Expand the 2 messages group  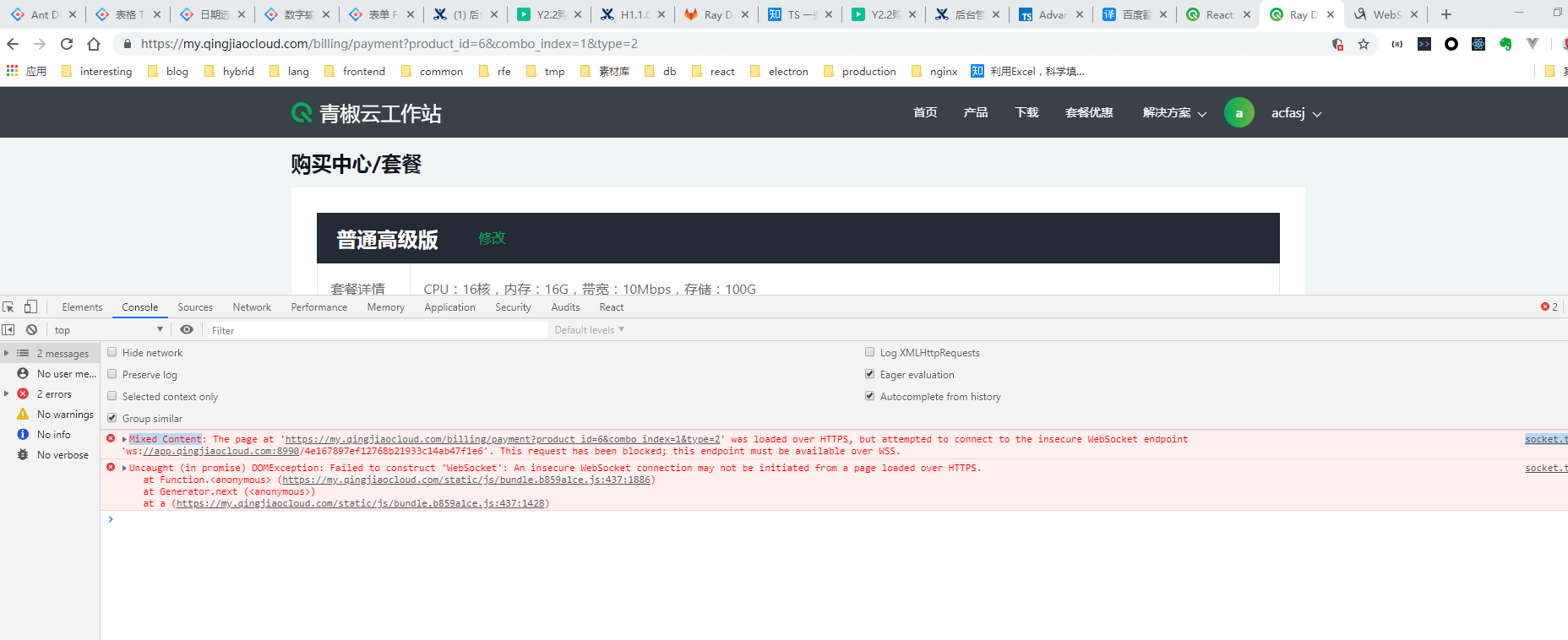point(7,353)
